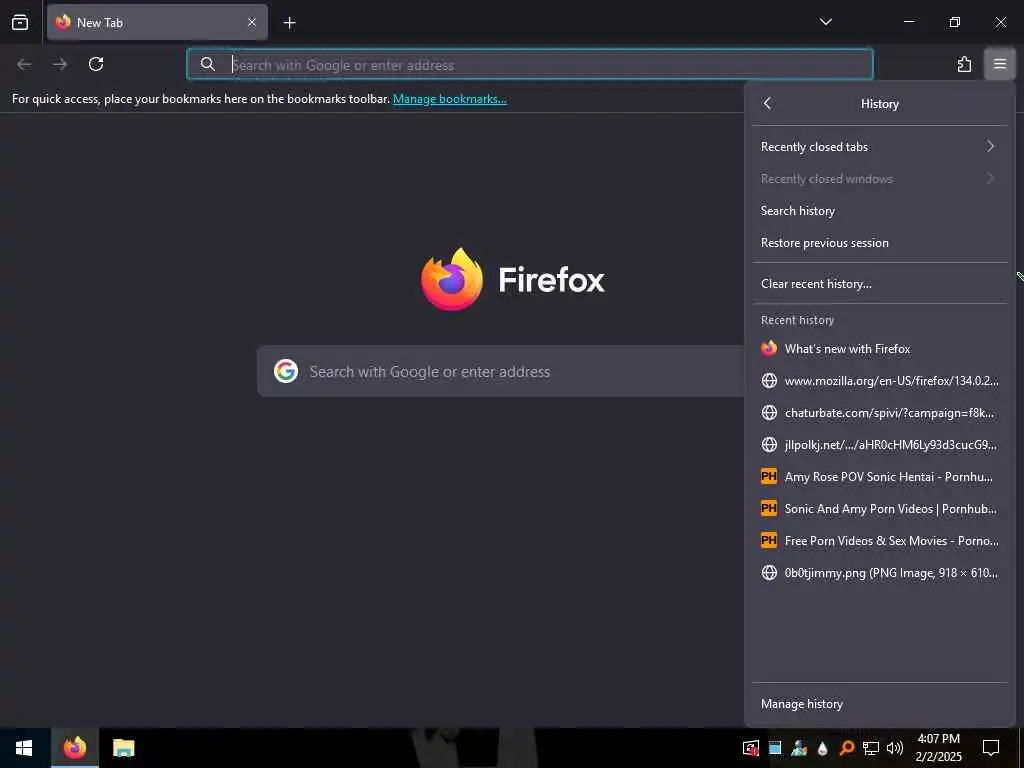The height and width of the screenshot is (768, 1024).
Task: Click the people tray icon
Action: 799,748
